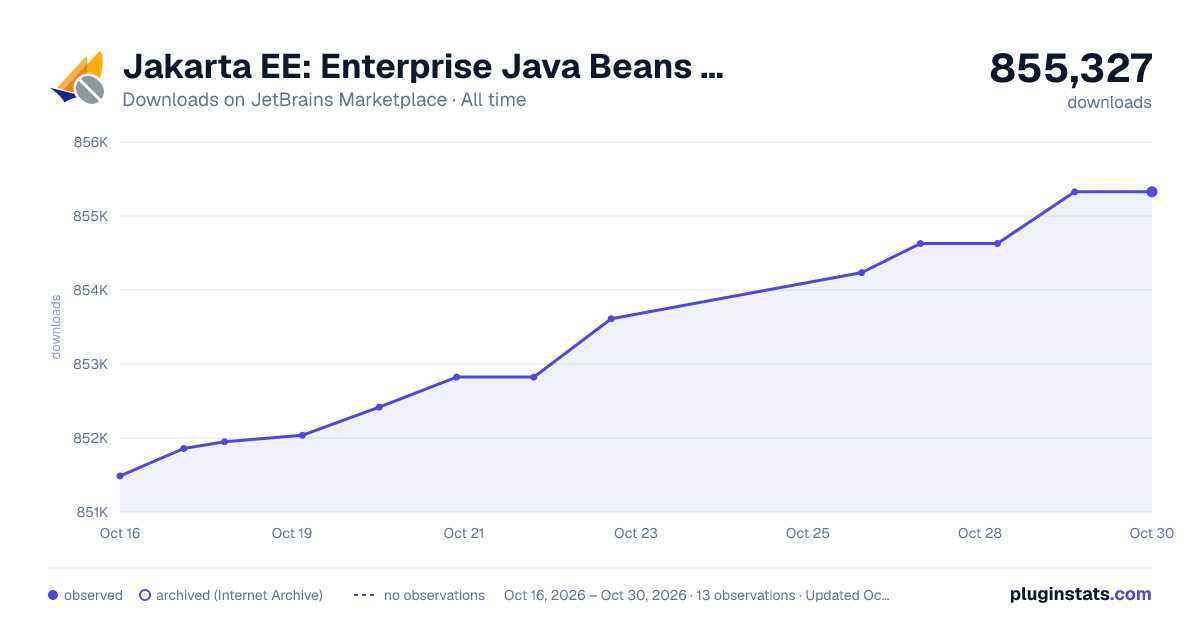Click the 854K y-axis label
The height and width of the screenshot is (630, 1200).
point(90,290)
